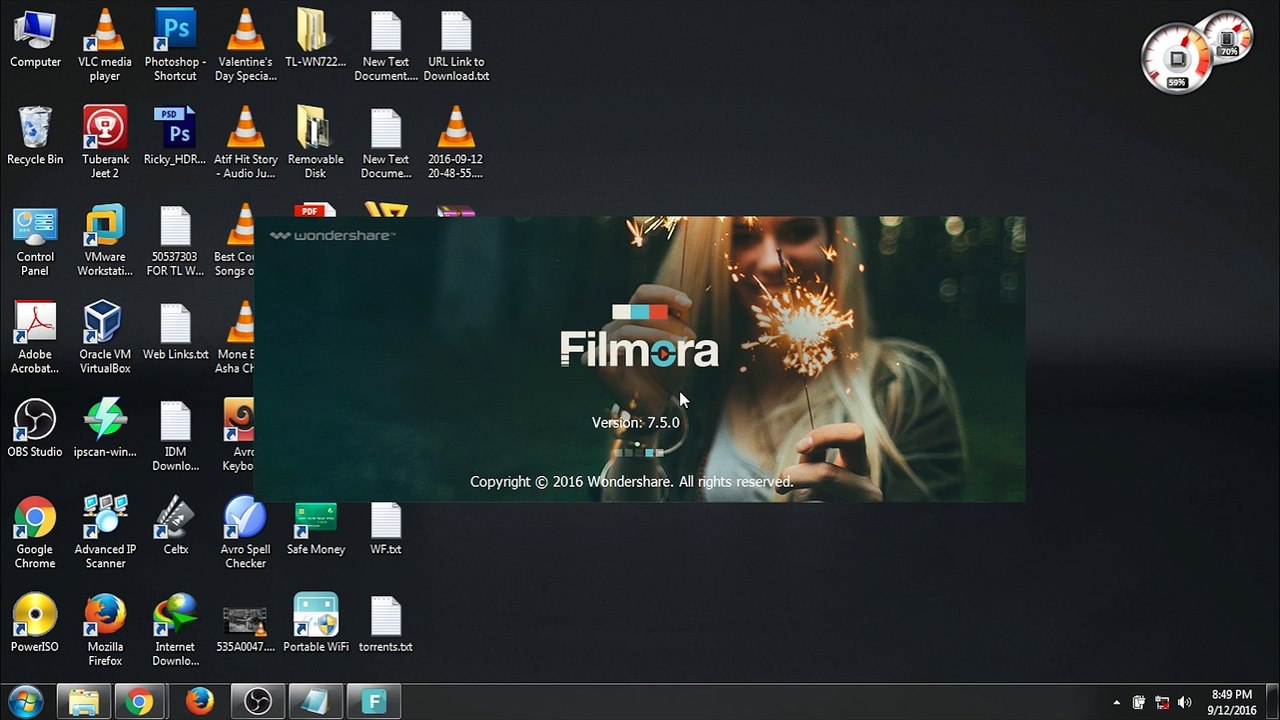Switch to OBS Studio on the taskbar
This screenshot has width=1280, height=720.
tap(257, 701)
